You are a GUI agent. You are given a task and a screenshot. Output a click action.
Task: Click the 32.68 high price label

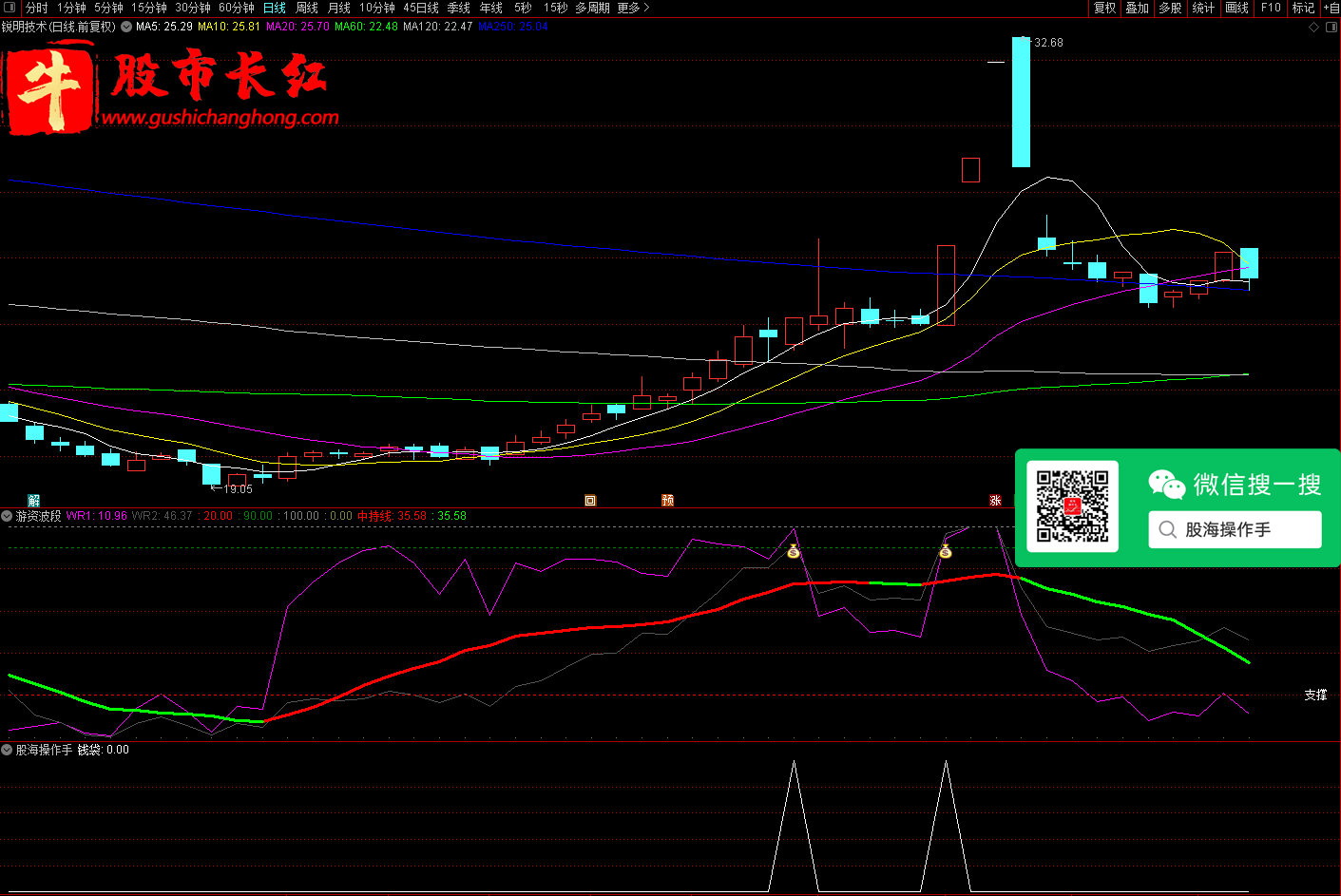tap(1048, 43)
